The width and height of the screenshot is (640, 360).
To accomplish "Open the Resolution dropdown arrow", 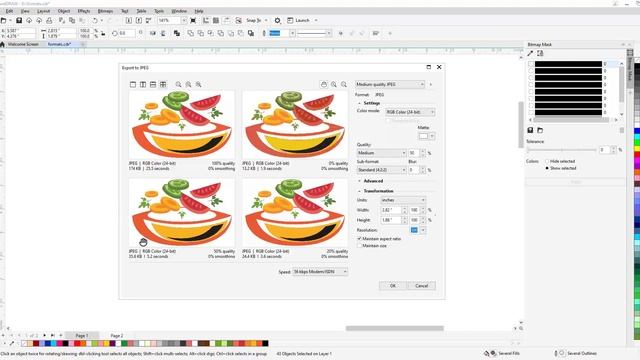I will pyautogui.click(x=423, y=230).
